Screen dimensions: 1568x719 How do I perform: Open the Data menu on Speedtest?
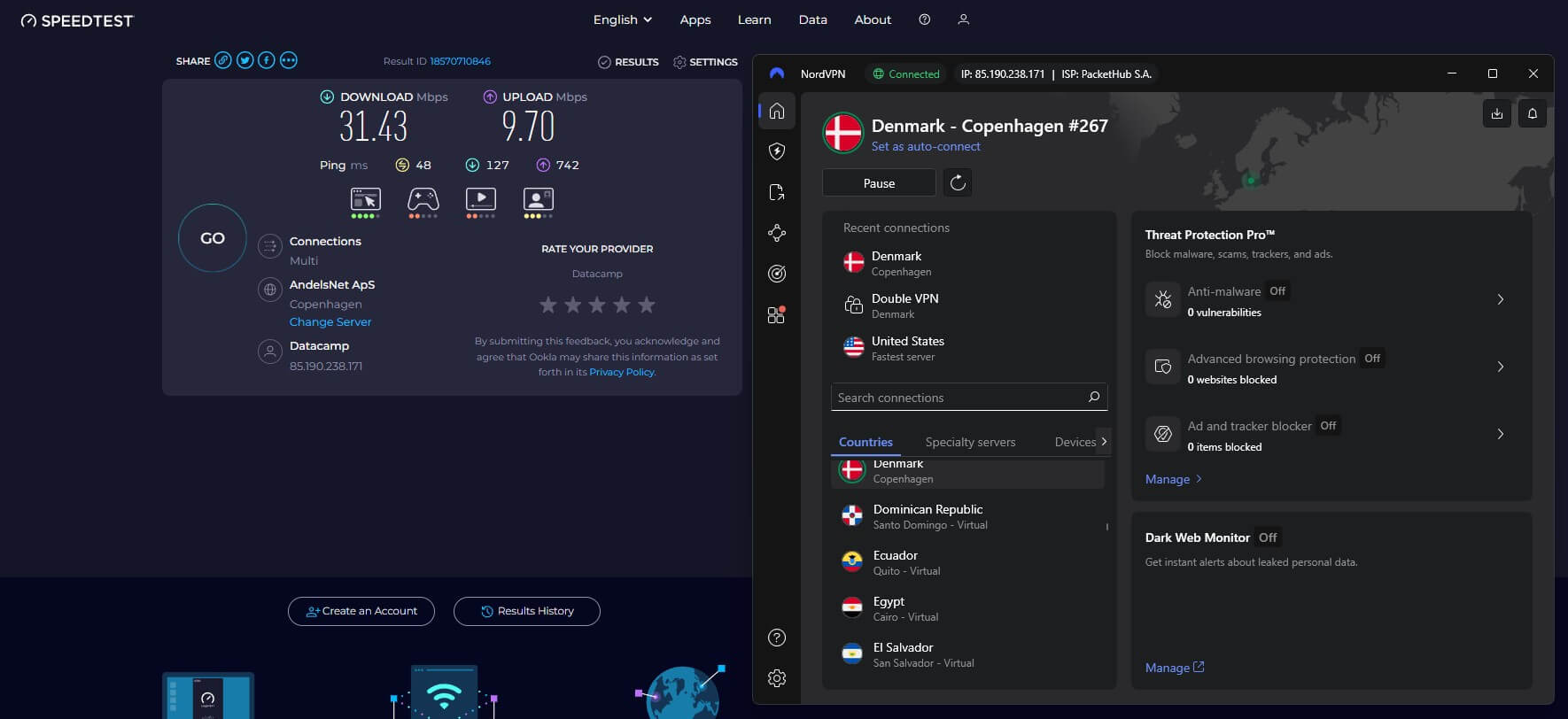[812, 19]
